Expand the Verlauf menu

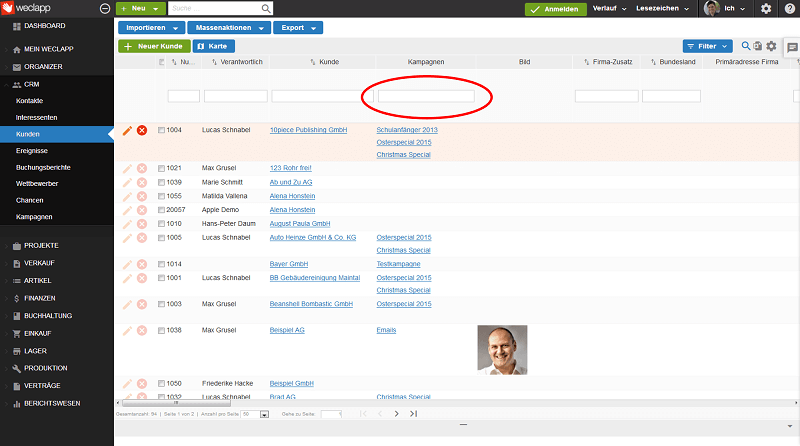click(x=610, y=9)
